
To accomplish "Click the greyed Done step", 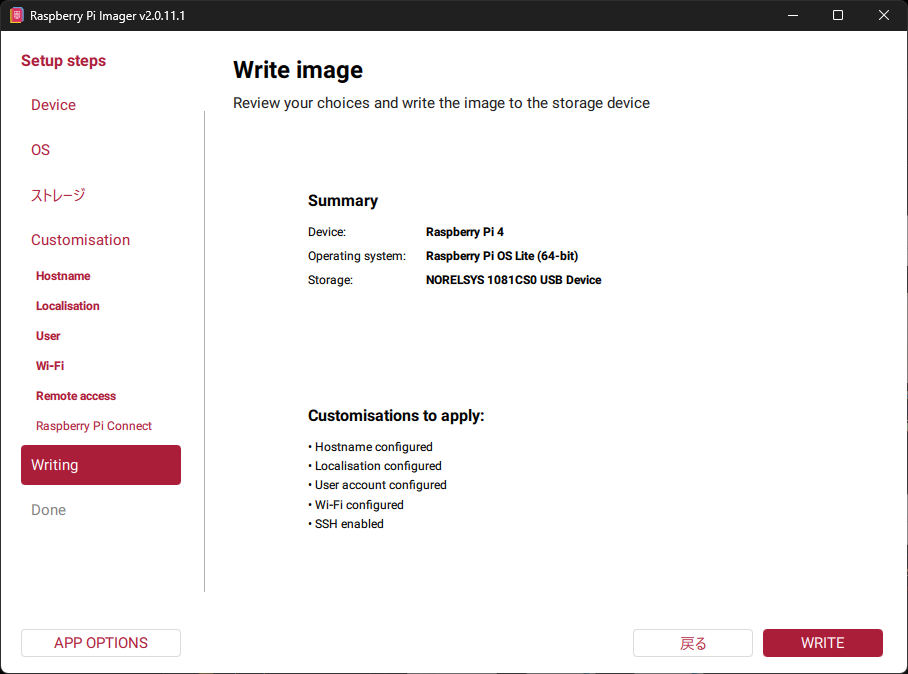I will (x=49, y=510).
